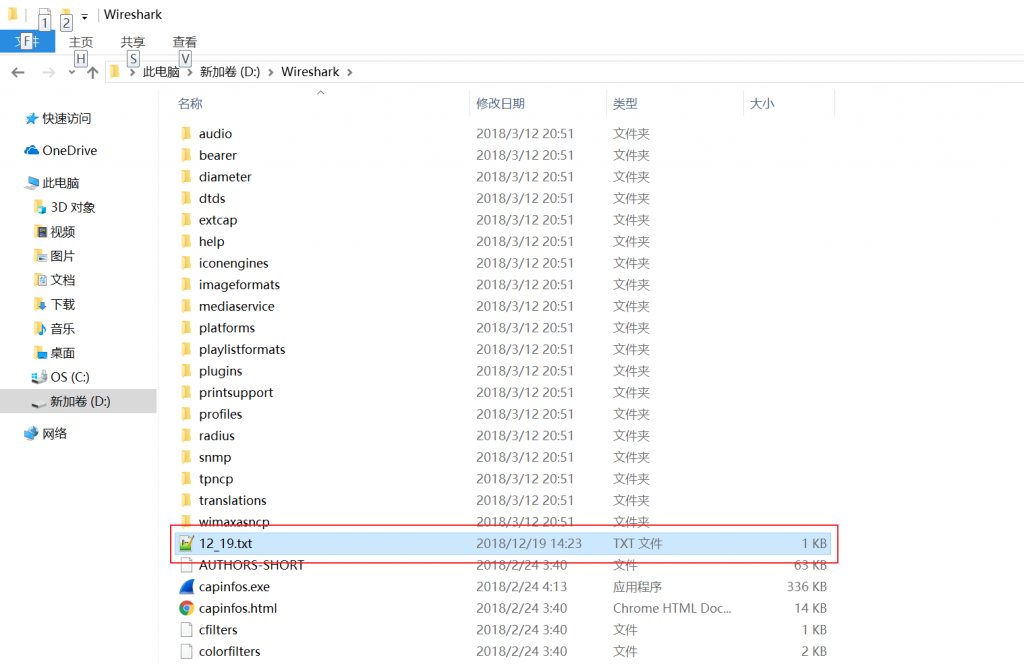Open the recent locations dropdown arrow
This screenshot has height=664, width=1024.
[71, 72]
